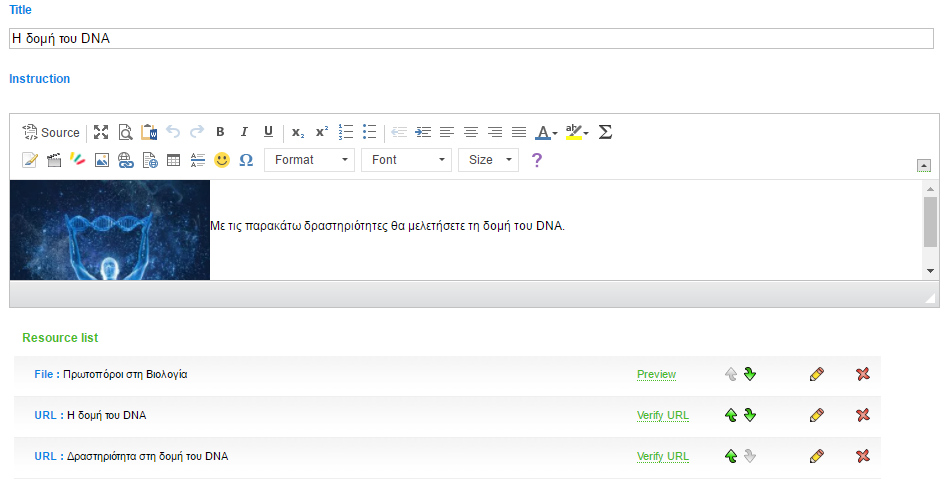Open the Font dropdown
This screenshot has width=952, height=494.
[407, 160]
